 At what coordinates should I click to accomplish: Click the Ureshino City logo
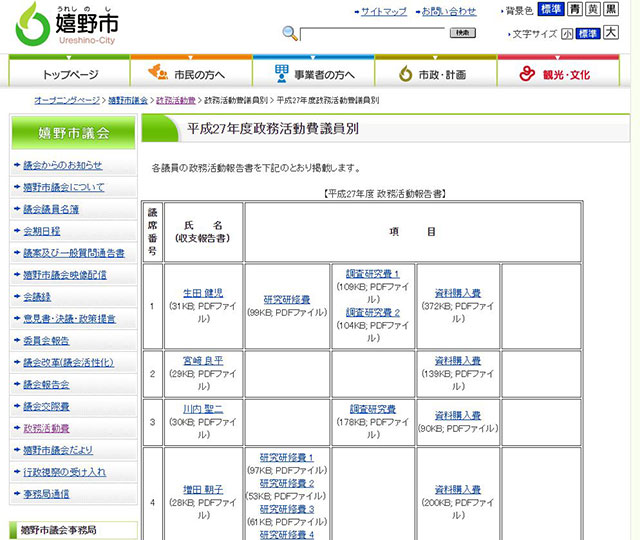[x=60, y=25]
